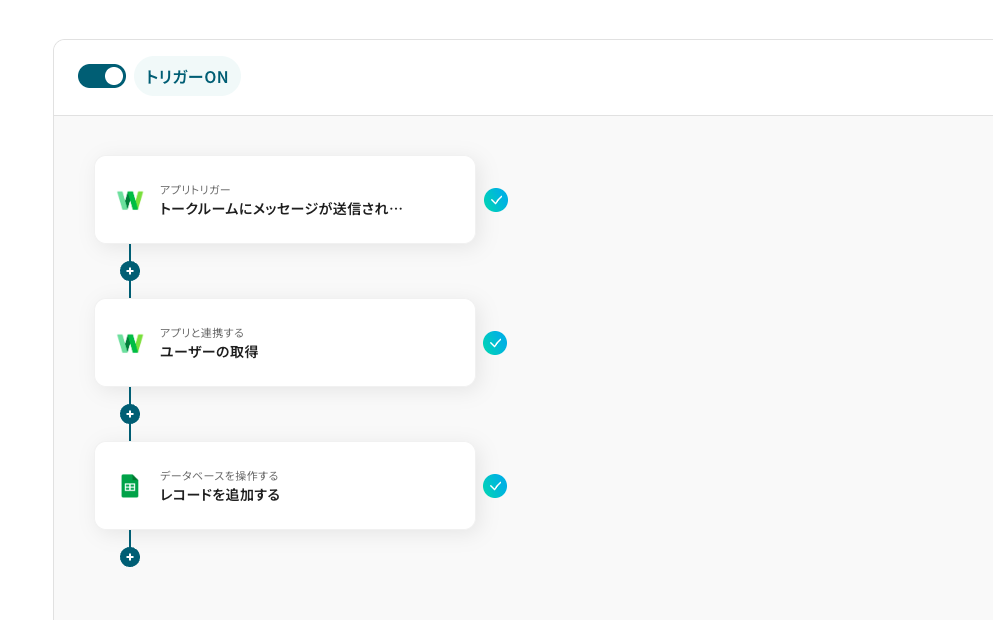Click the Google Sheets icon
Viewport: 993px width, 620px height.
click(130, 486)
